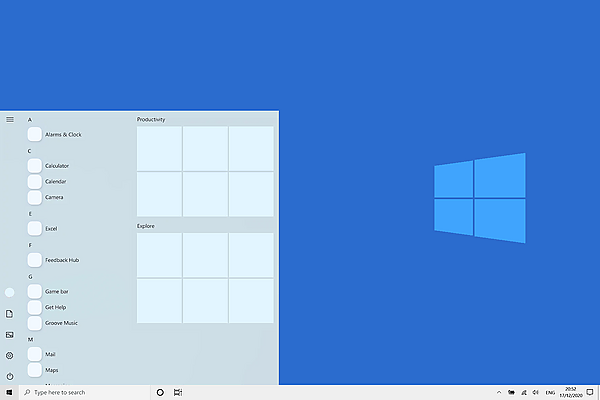Click the Power icon in Start menu
Screen dimensions: 600x400
(x=9, y=376)
